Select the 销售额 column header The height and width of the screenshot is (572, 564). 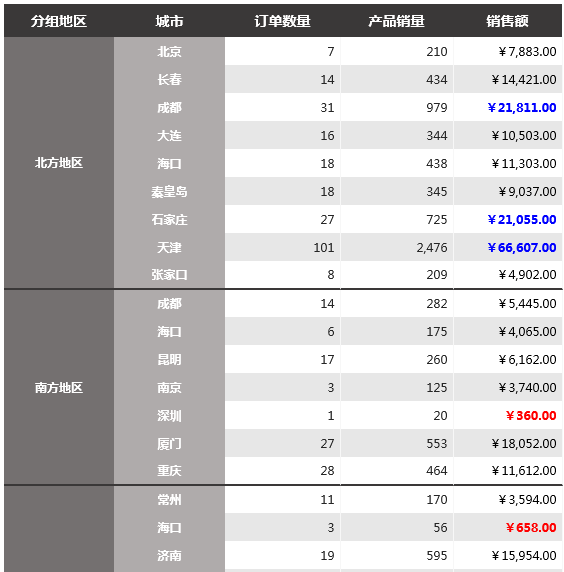(x=507, y=21)
